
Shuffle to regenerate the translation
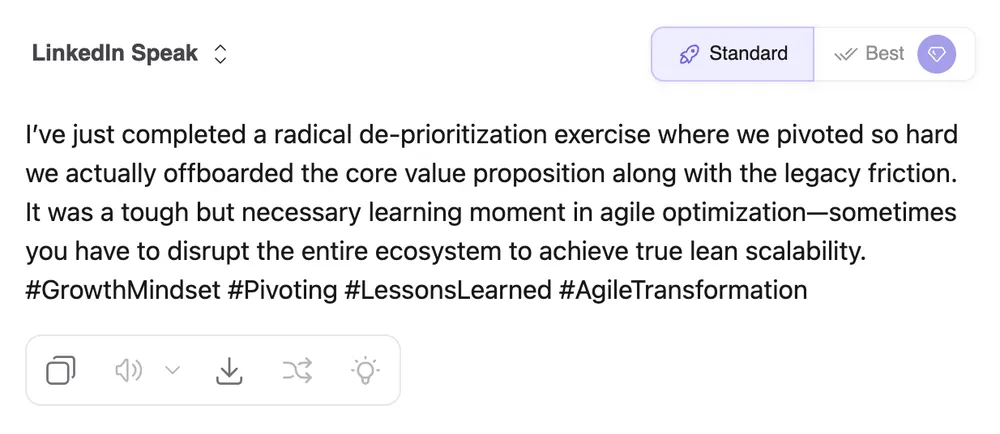click(x=297, y=371)
